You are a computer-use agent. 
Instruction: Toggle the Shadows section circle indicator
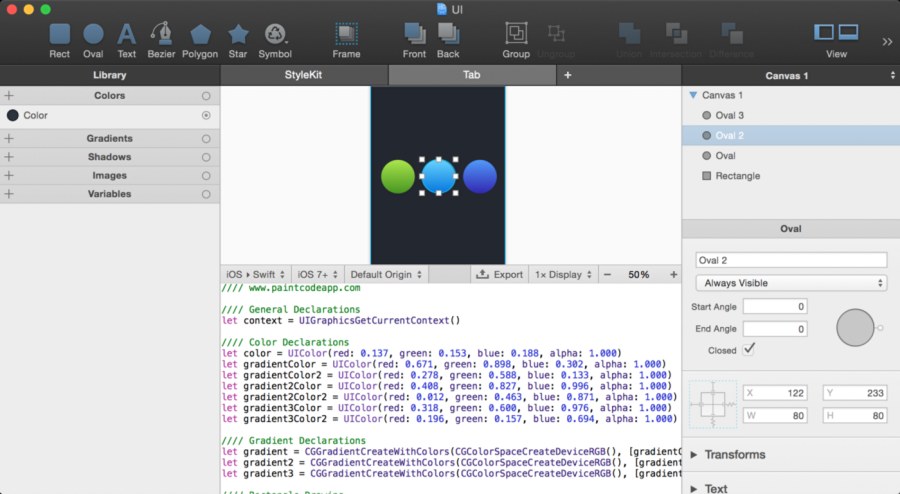pyautogui.click(x=206, y=157)
